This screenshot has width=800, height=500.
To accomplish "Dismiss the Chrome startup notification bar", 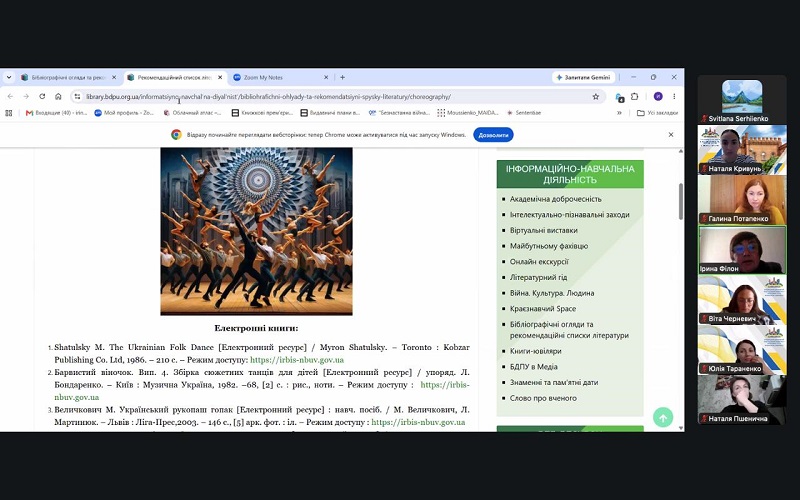I will [671, 135].
